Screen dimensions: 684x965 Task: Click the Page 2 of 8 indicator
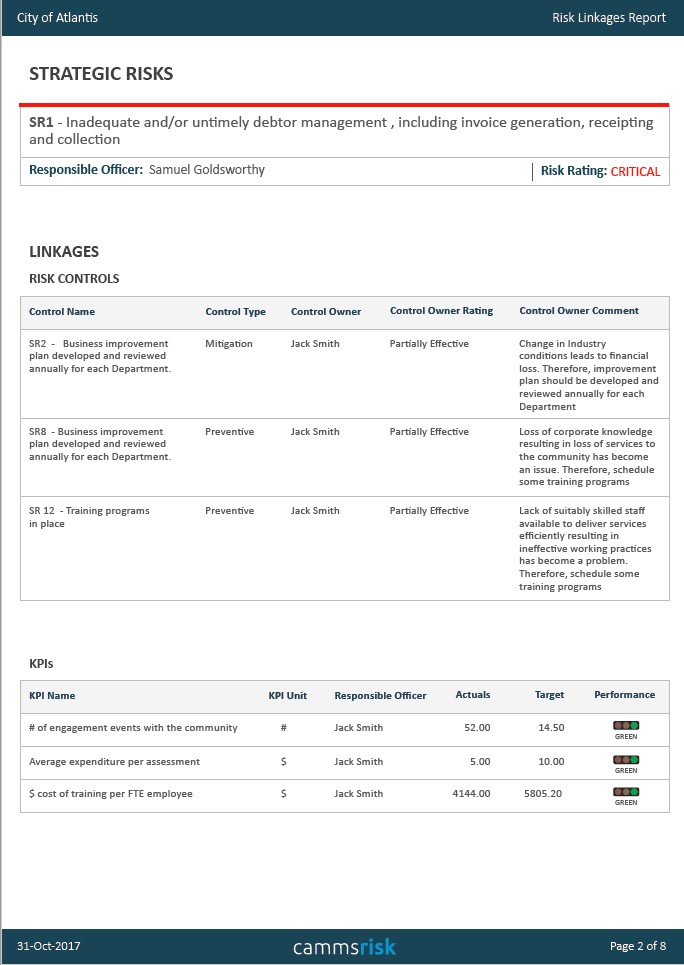(x=637, y=946)
